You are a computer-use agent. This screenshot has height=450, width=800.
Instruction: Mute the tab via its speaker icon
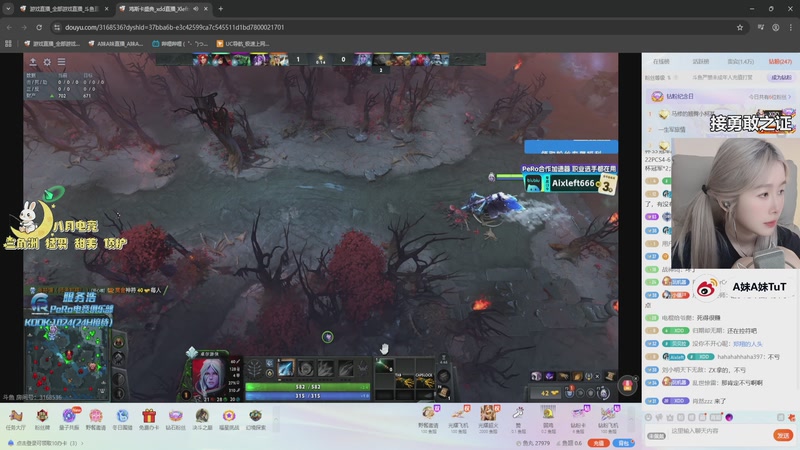195,9
